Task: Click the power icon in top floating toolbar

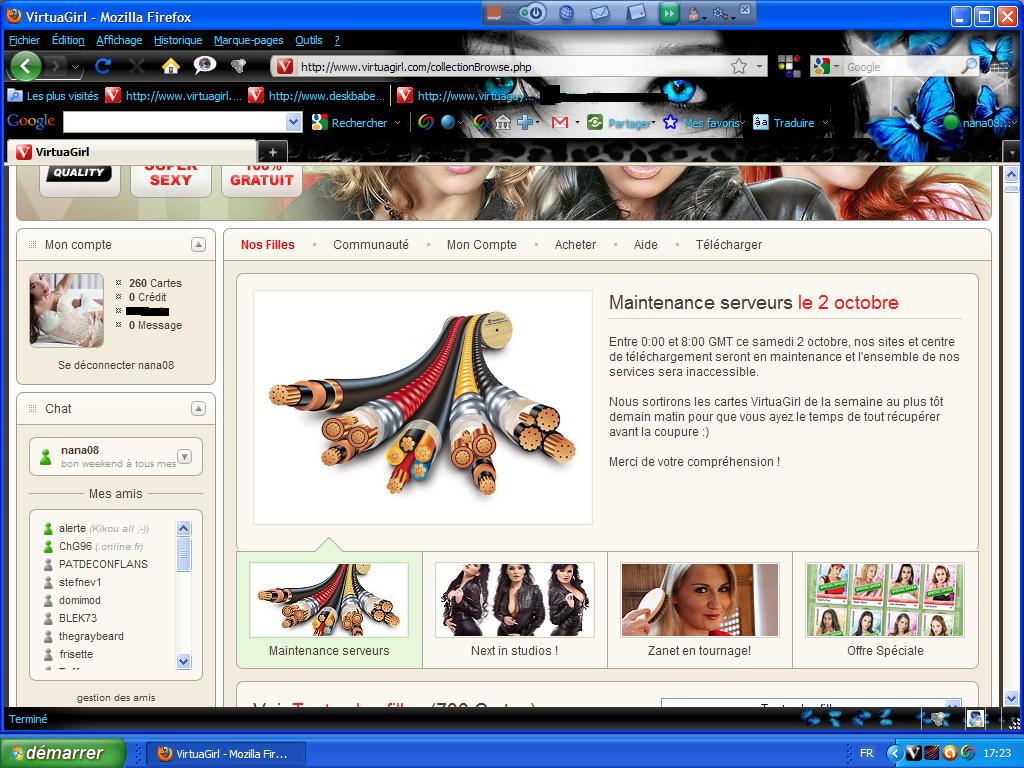Action: 536,13
